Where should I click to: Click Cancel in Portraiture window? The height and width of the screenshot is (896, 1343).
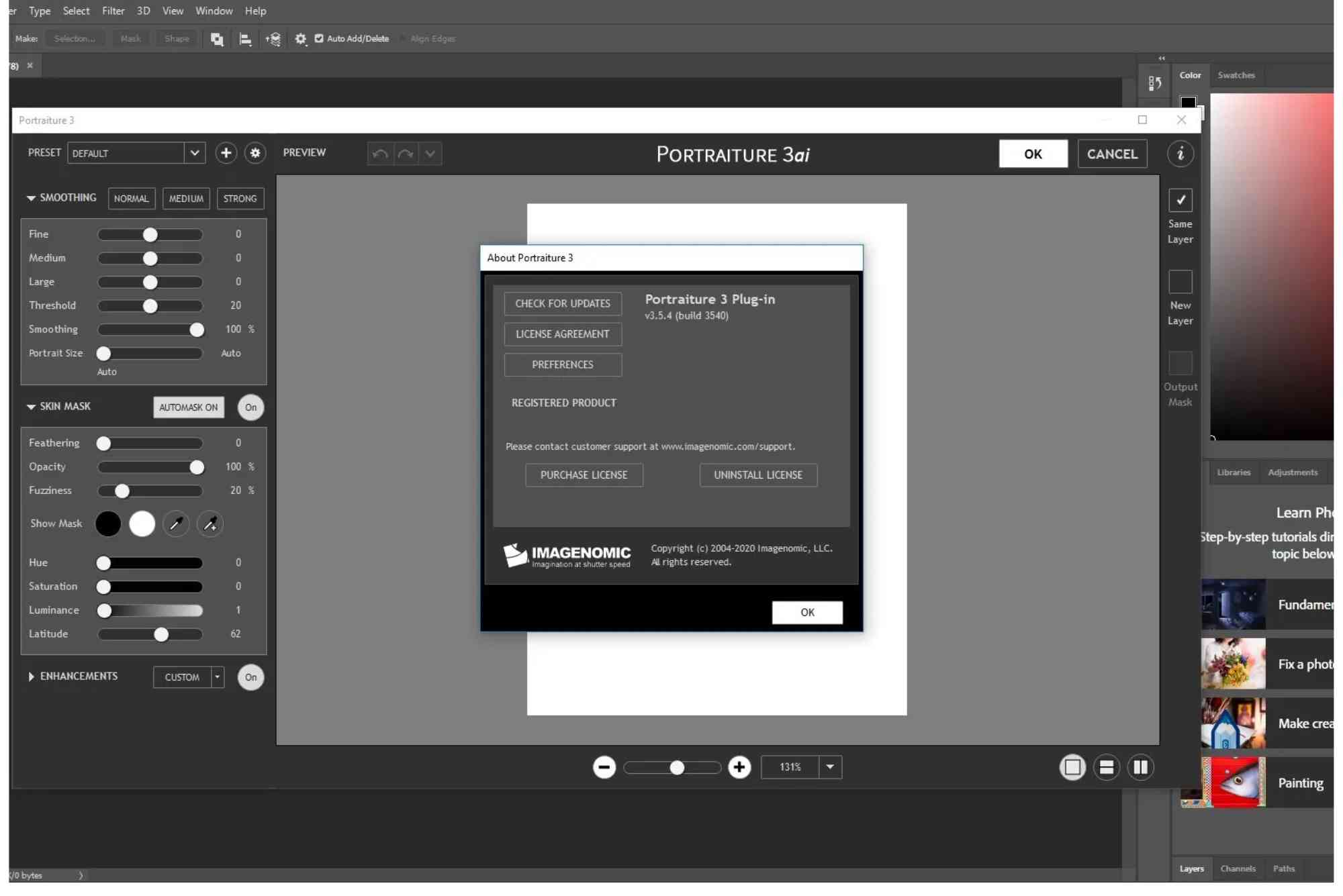tap(1113, 154)
